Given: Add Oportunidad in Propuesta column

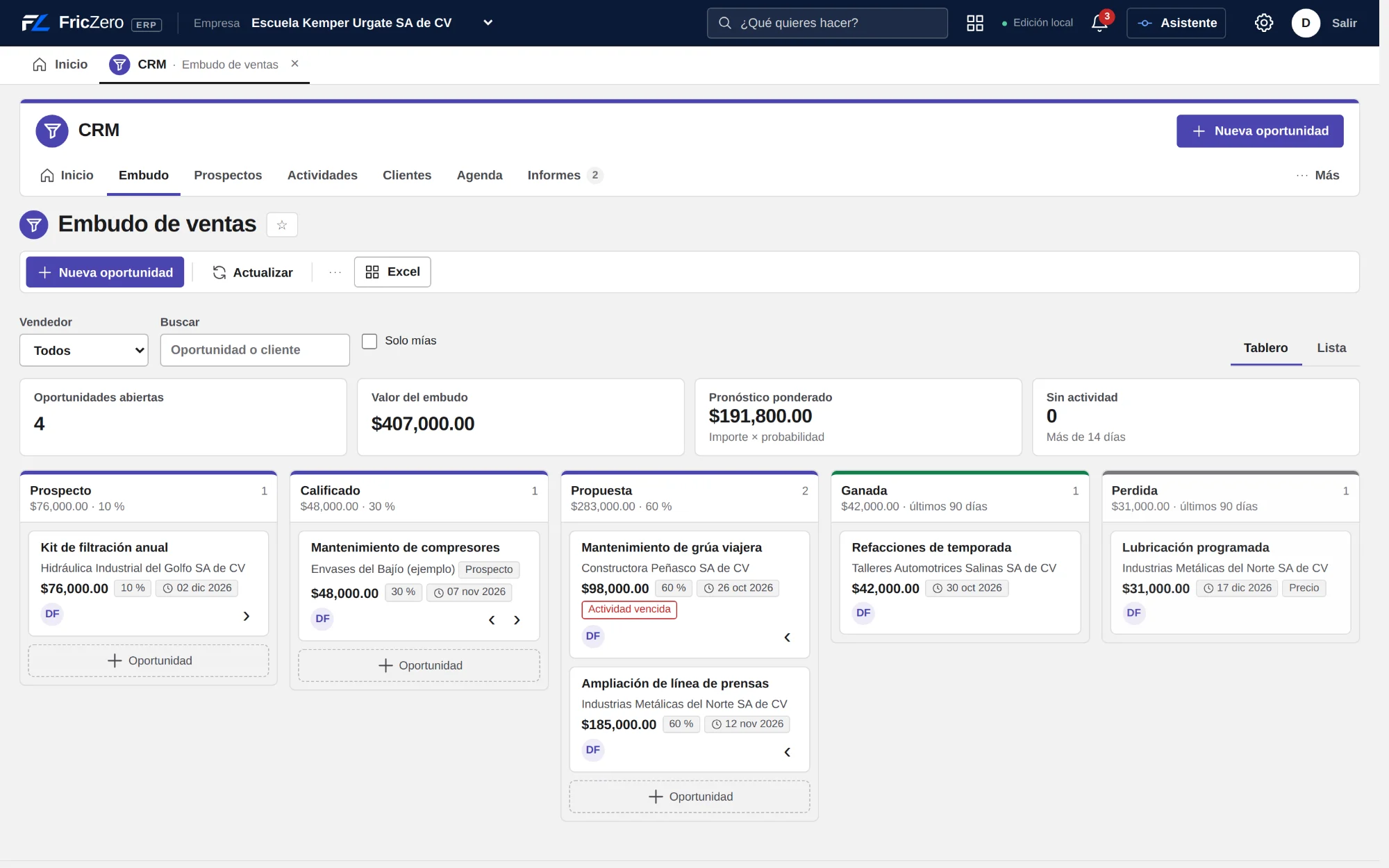Looking at the screenshot, I should [x=690, y=796].
